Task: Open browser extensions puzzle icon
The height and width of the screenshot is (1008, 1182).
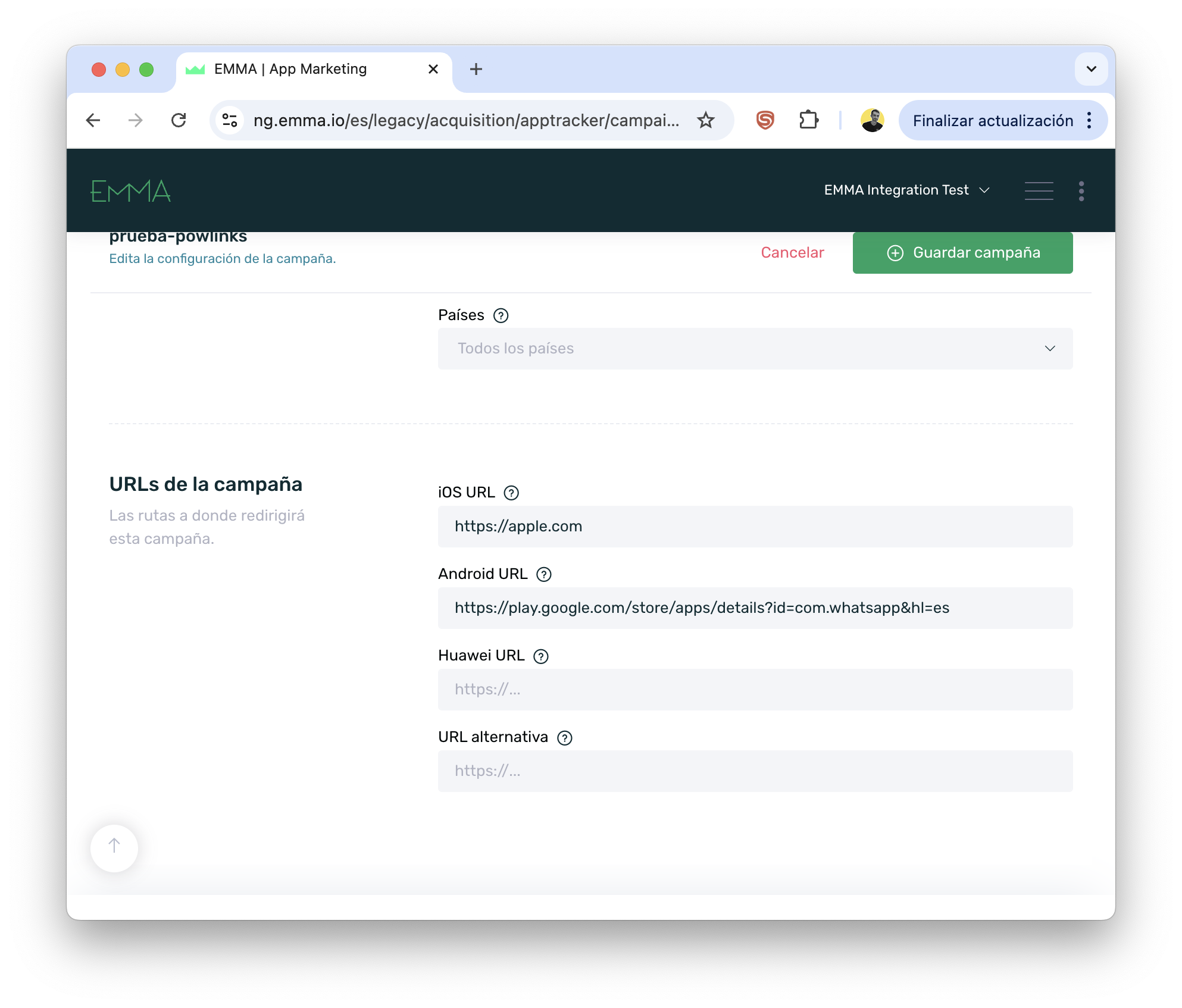Action: 808,120
